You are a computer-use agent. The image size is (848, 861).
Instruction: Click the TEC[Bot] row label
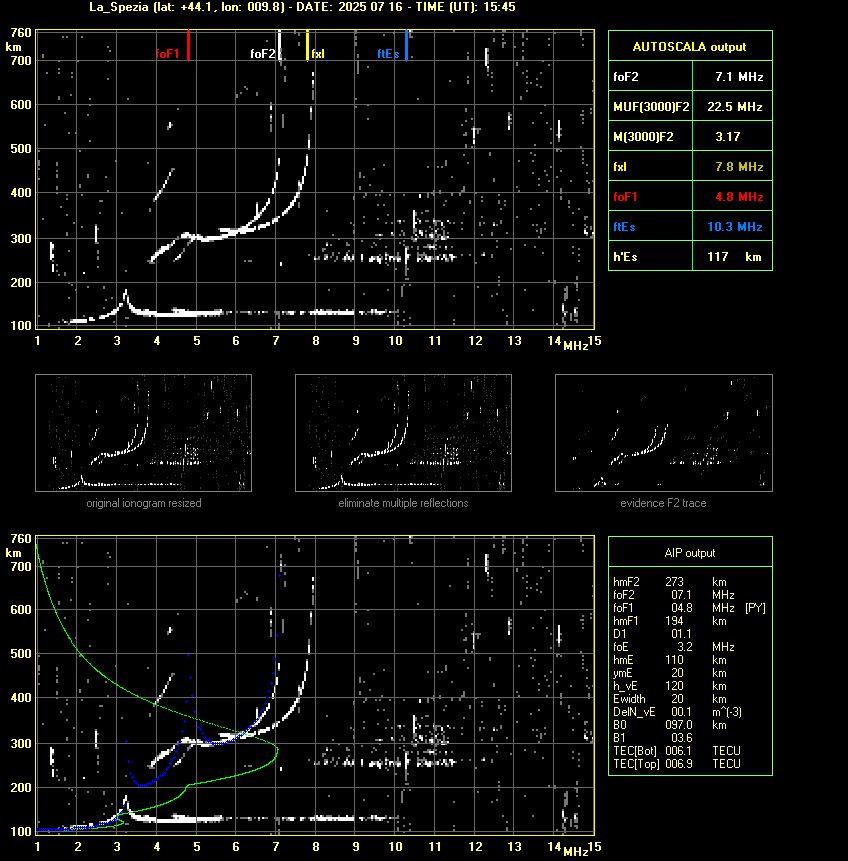pos(636,751)
